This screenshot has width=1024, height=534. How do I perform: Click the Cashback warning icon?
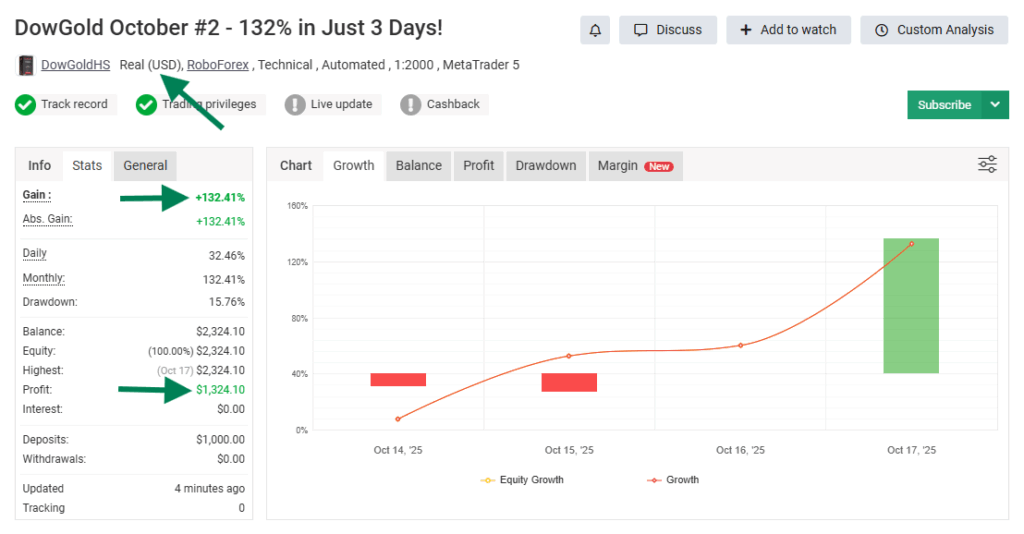(410, 104)
